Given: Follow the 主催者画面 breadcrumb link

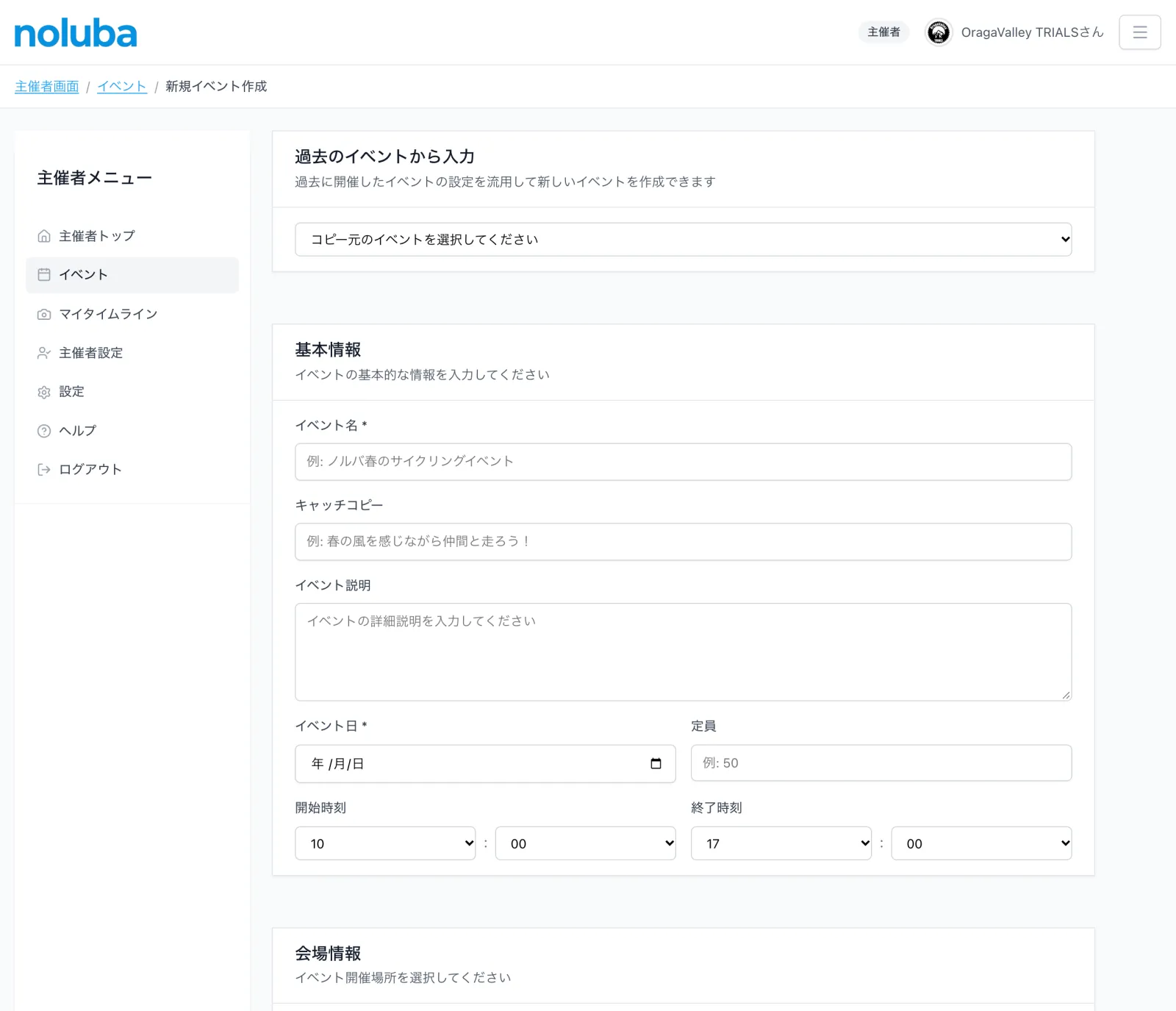Looking at the screenshot, I should point(47,87).
